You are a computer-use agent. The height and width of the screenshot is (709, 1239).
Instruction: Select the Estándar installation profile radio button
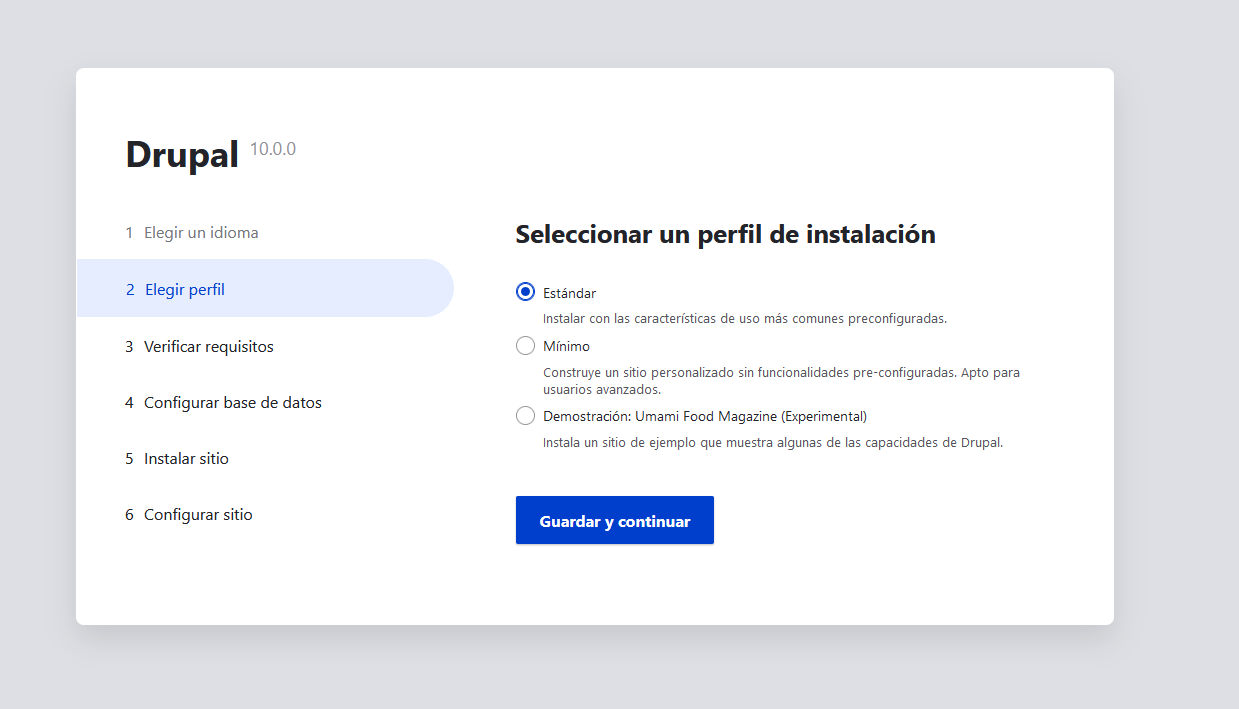pos(525,292)
